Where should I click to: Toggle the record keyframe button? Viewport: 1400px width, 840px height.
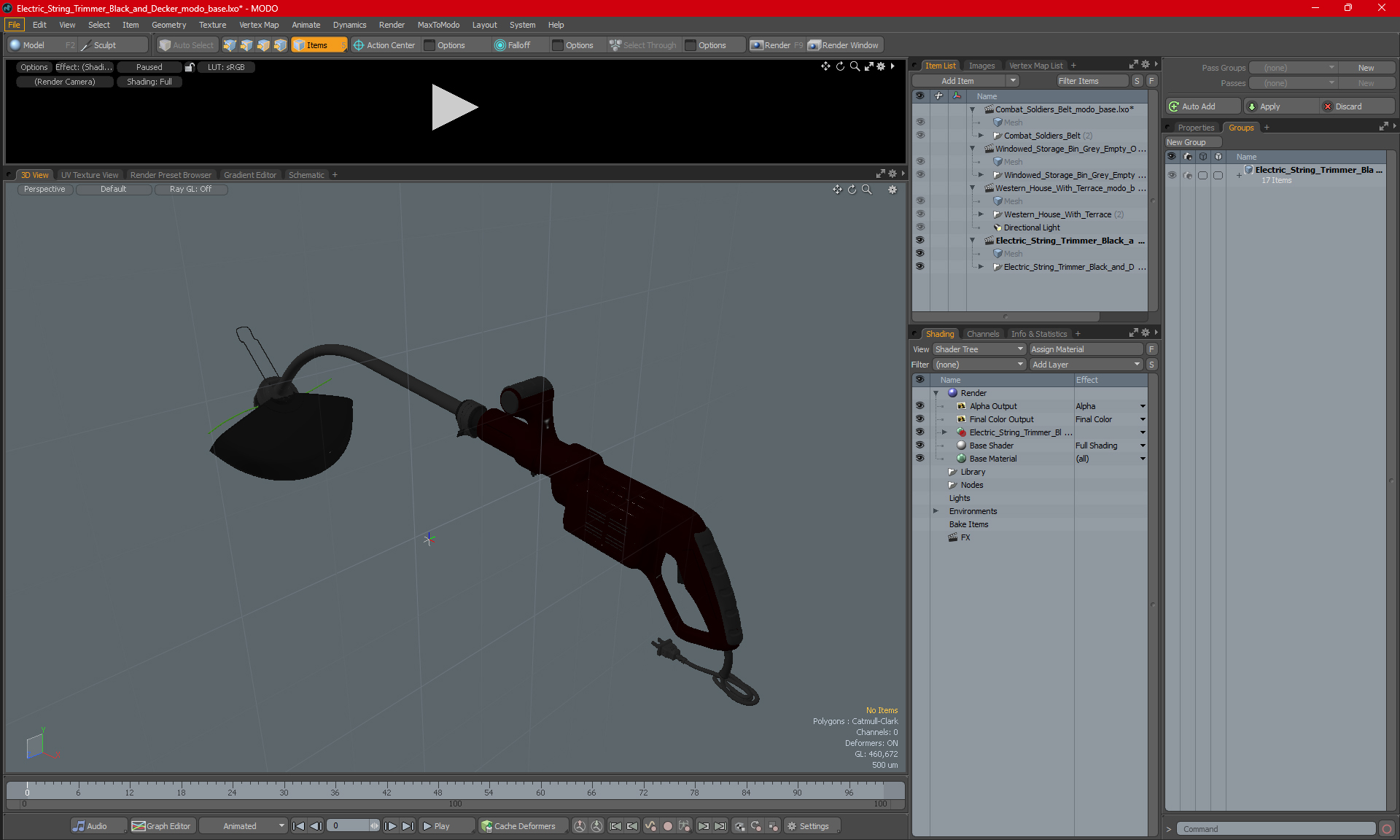[x=667, y=826]
